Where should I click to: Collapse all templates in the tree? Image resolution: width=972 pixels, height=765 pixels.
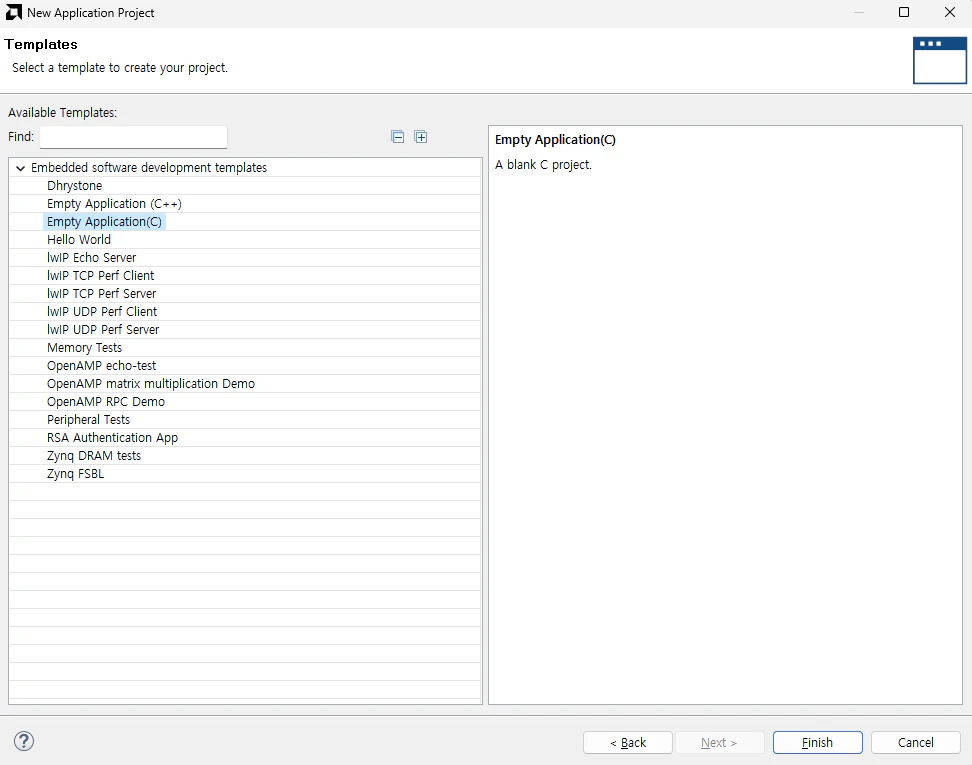397,136
